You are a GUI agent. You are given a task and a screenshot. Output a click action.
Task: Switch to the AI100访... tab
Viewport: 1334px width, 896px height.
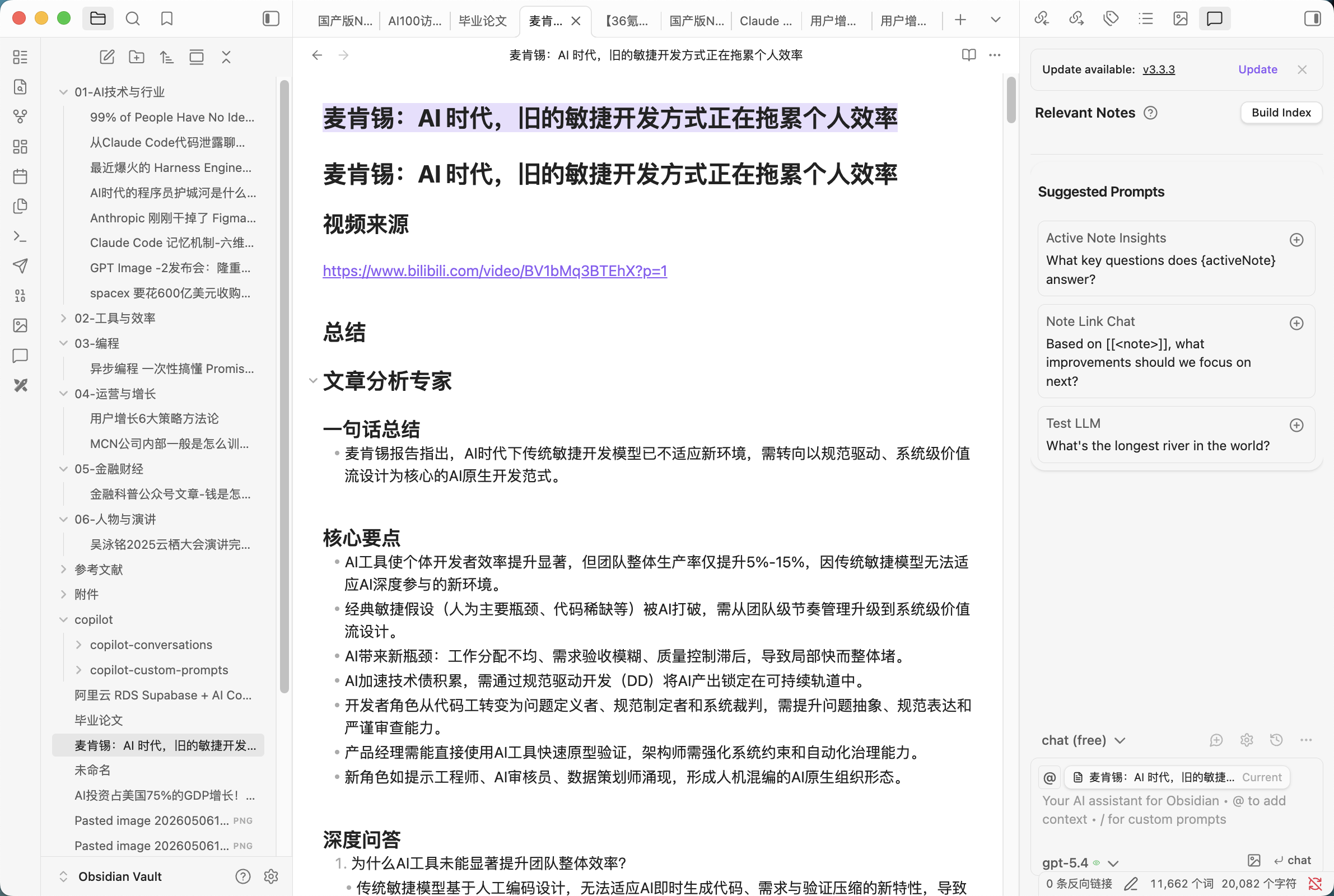[415, 21]
